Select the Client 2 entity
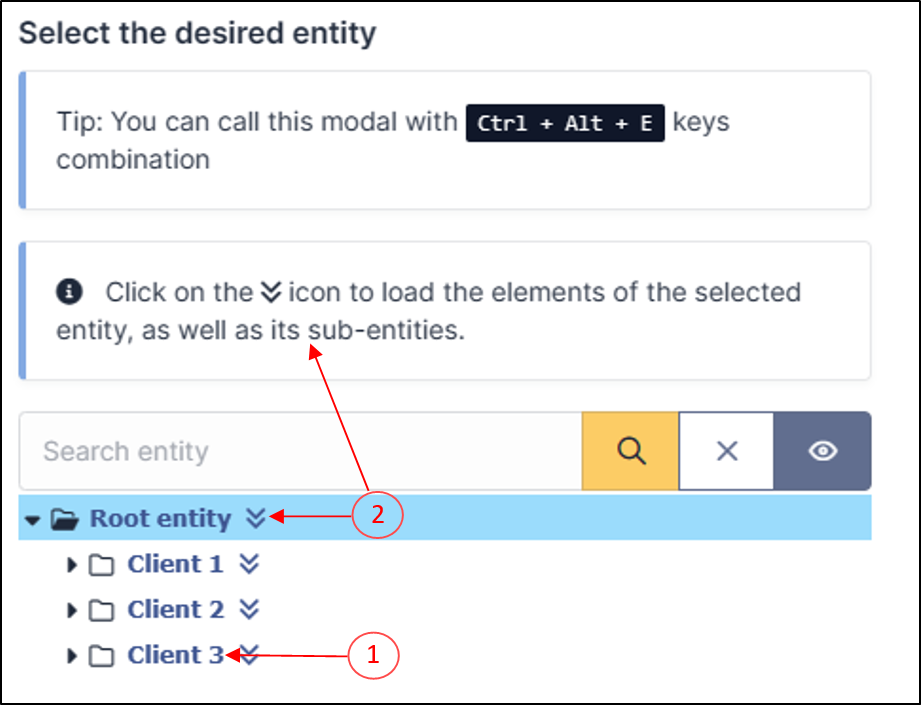The height and width of the screenshot is (705, 921). click(175, 609)
